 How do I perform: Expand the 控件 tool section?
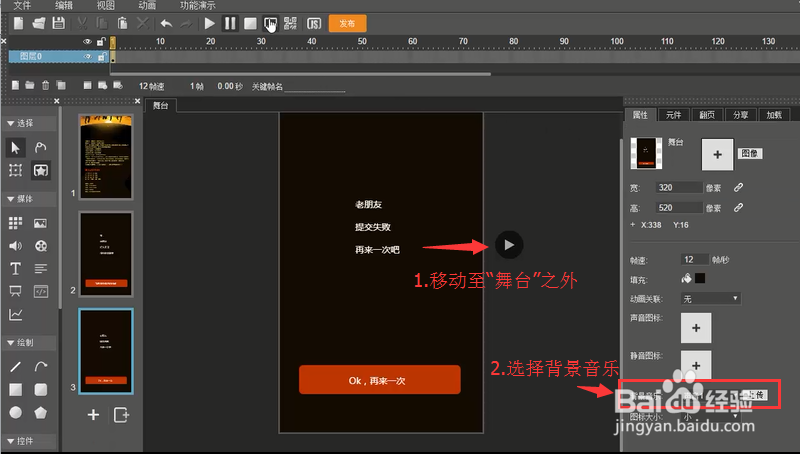tap(20, 441)
